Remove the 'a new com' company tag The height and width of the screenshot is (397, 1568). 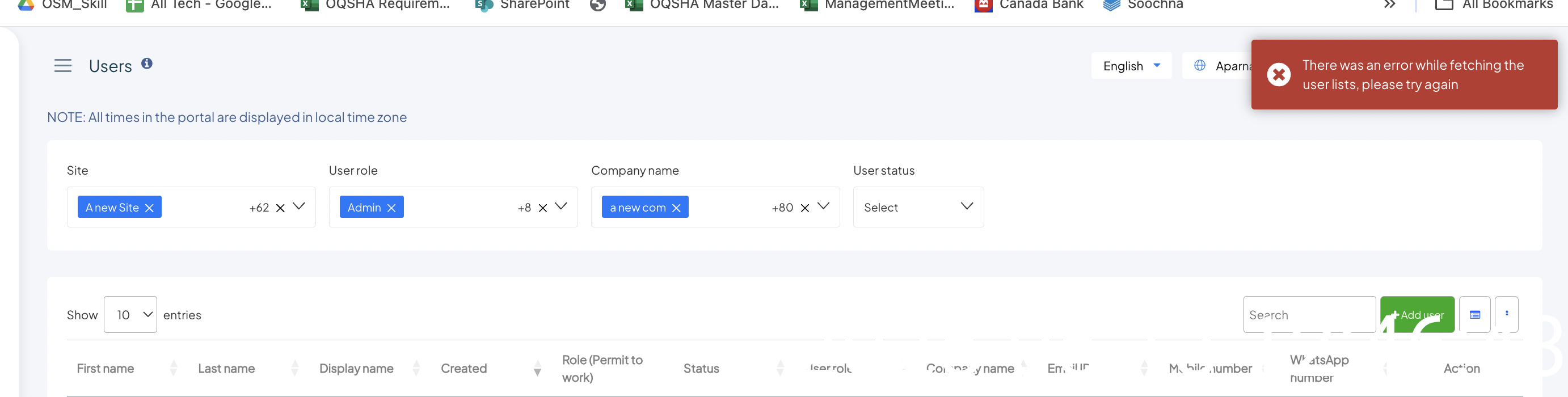676,208
